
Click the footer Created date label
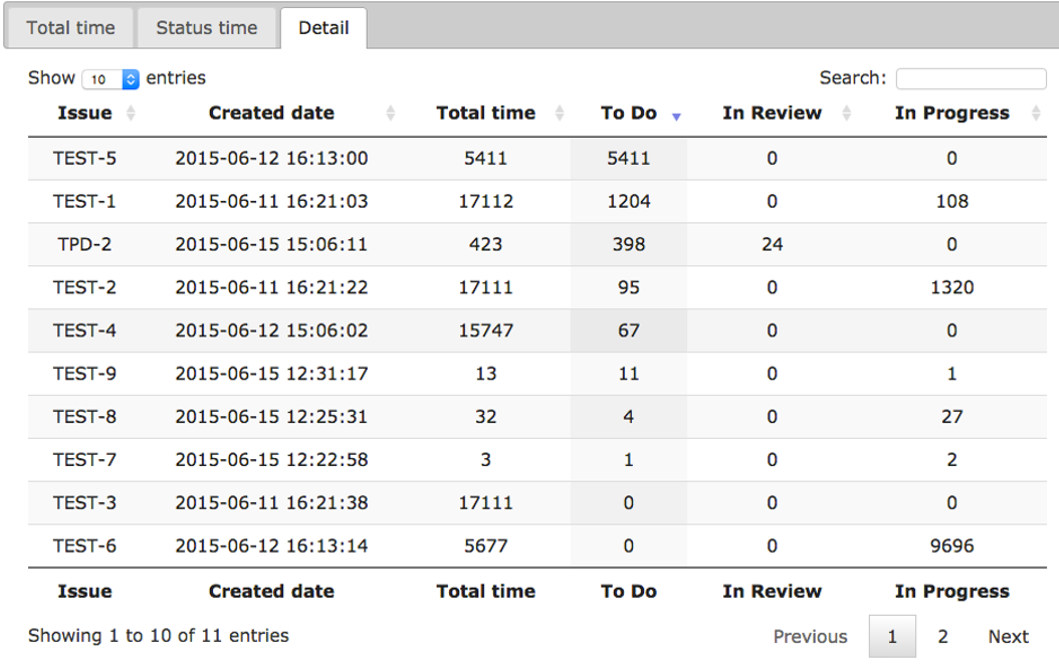point(272,591)
